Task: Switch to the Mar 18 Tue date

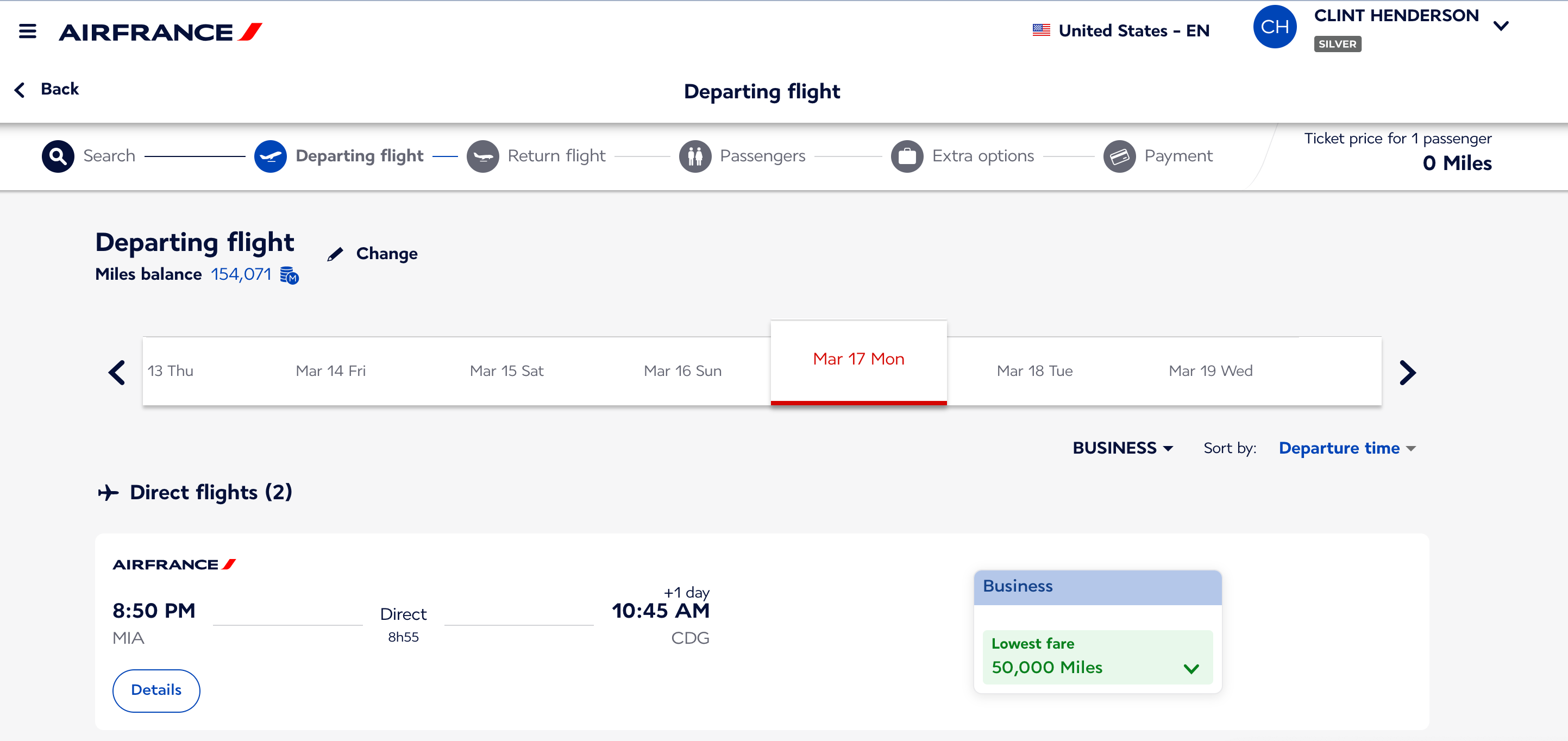Action: click(x=1034, y=370)
